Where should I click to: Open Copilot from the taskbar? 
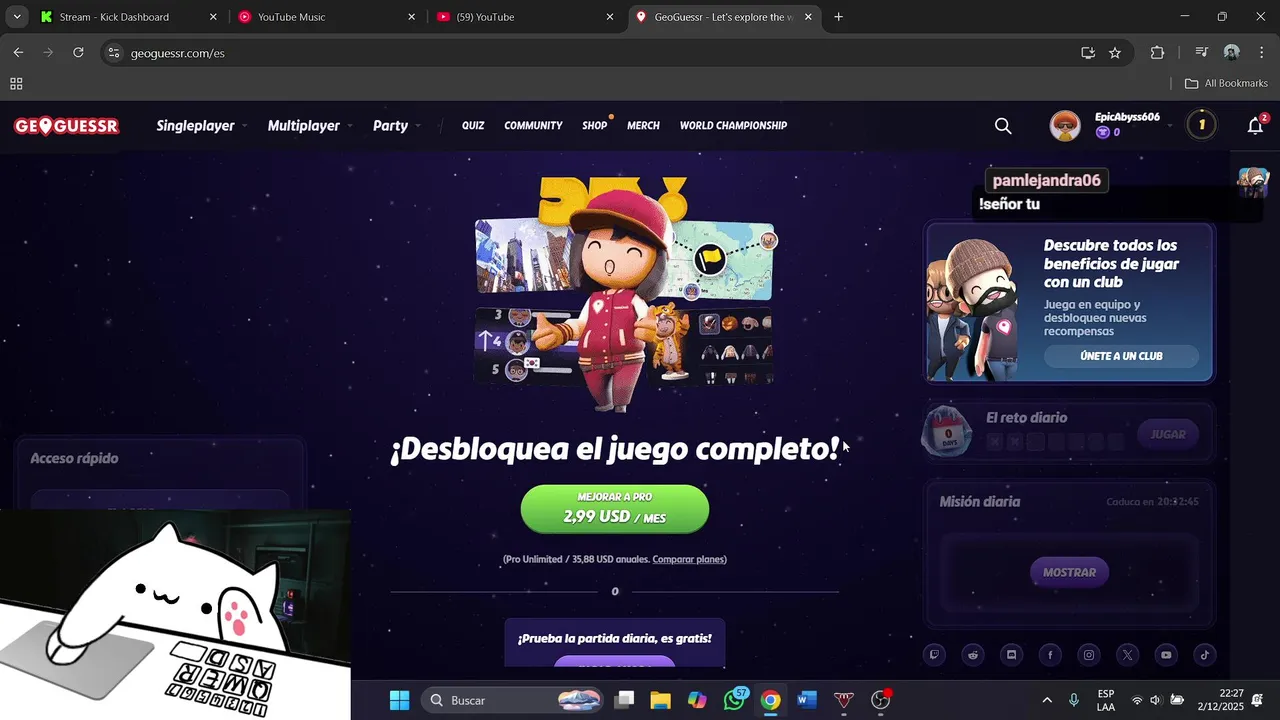697,700
